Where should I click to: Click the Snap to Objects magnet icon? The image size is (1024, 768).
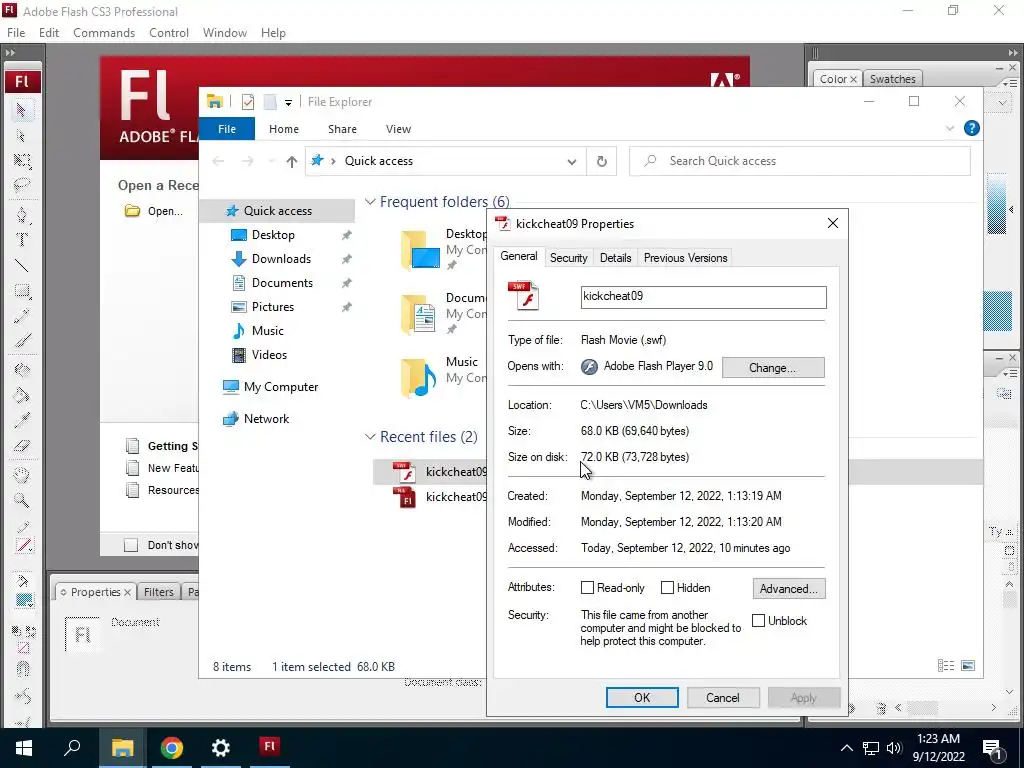click(x=23, y=669)
